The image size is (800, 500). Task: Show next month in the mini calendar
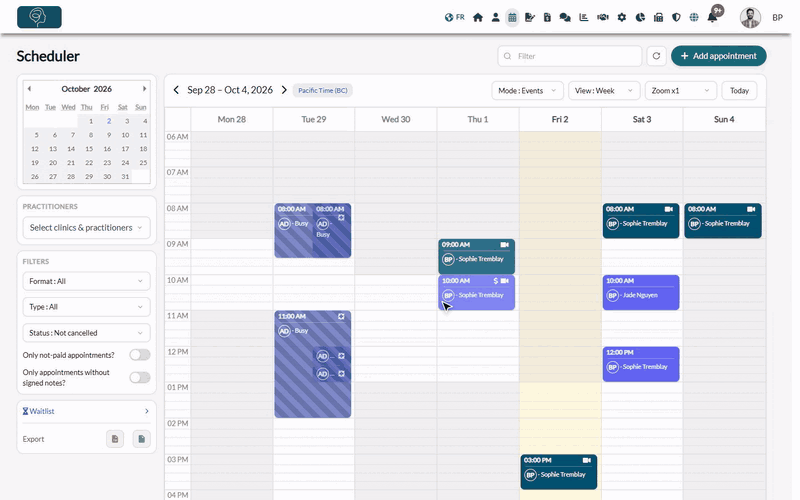pyautogui.click(x=144, y=89)
